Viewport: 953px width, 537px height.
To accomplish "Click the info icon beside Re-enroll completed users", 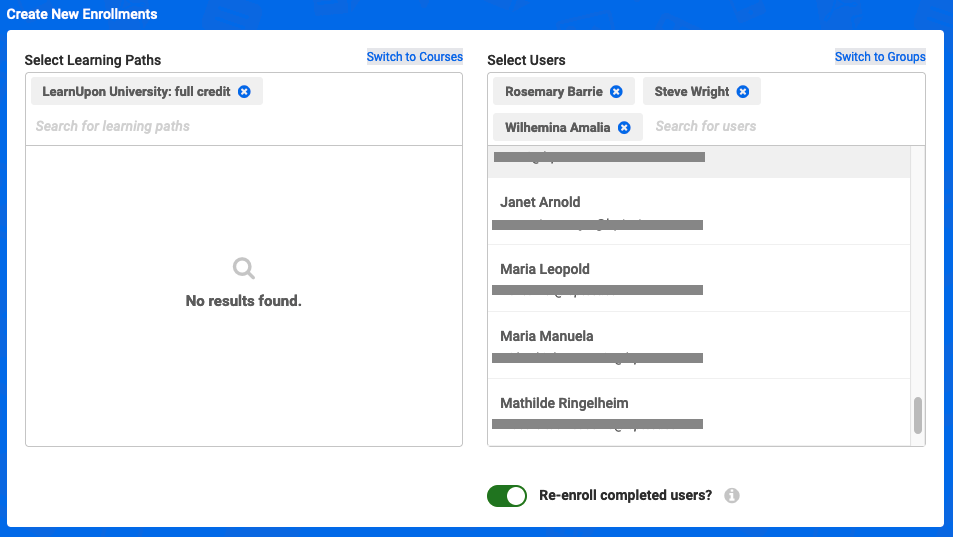I will (732, 496).
